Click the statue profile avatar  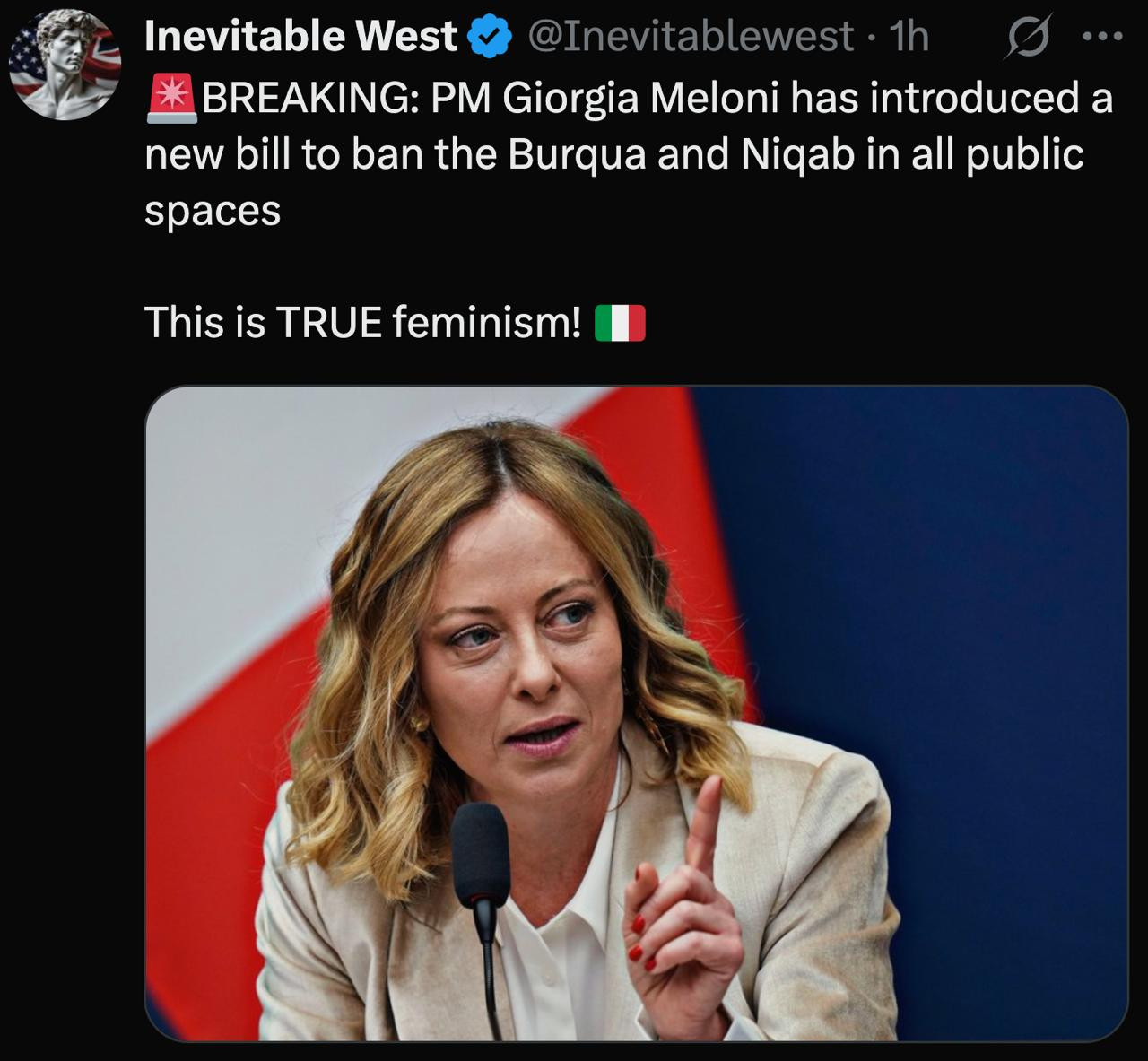pyautogui.click(x=64, y=66)
